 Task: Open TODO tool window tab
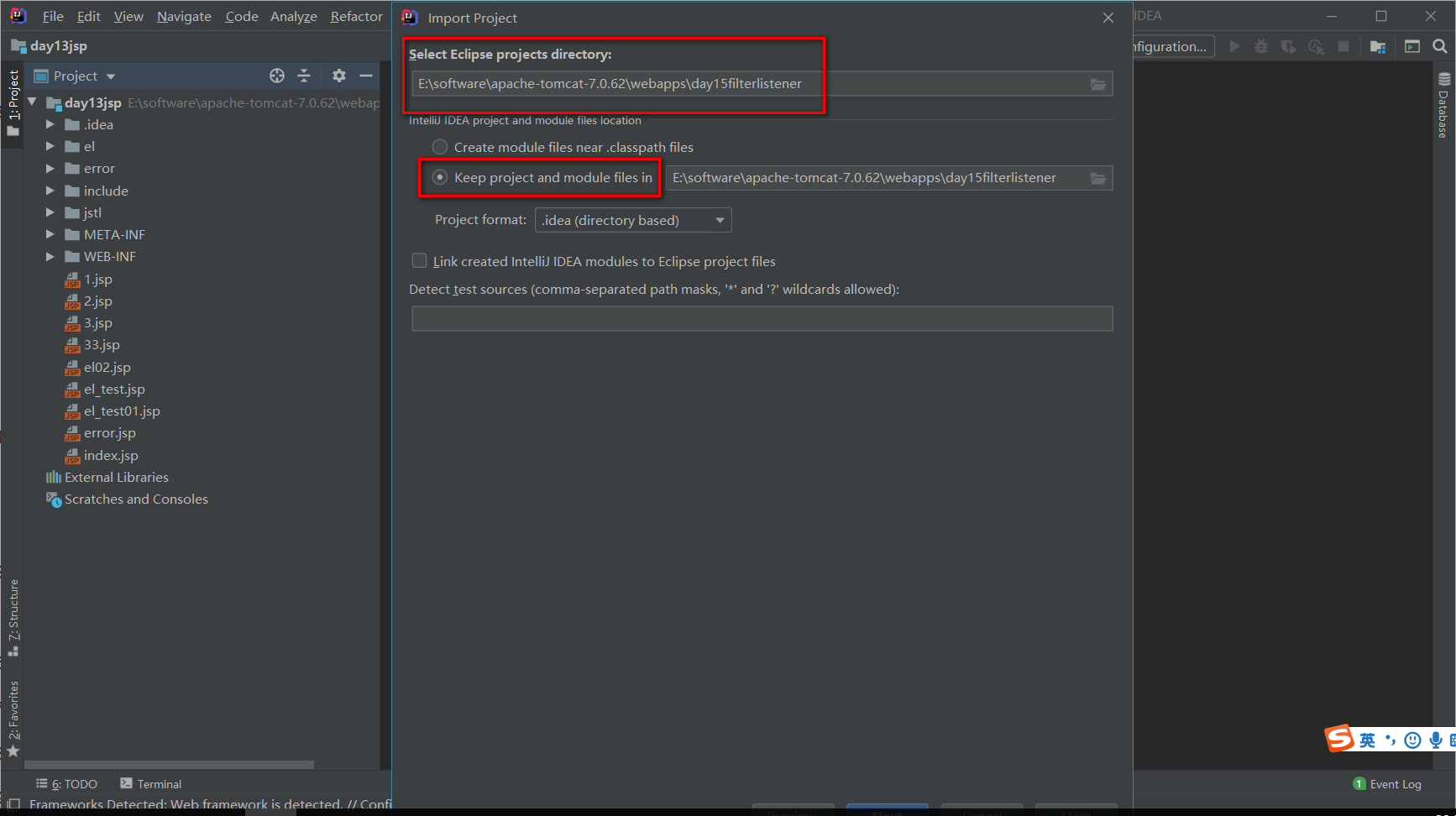tap(66, 783)
